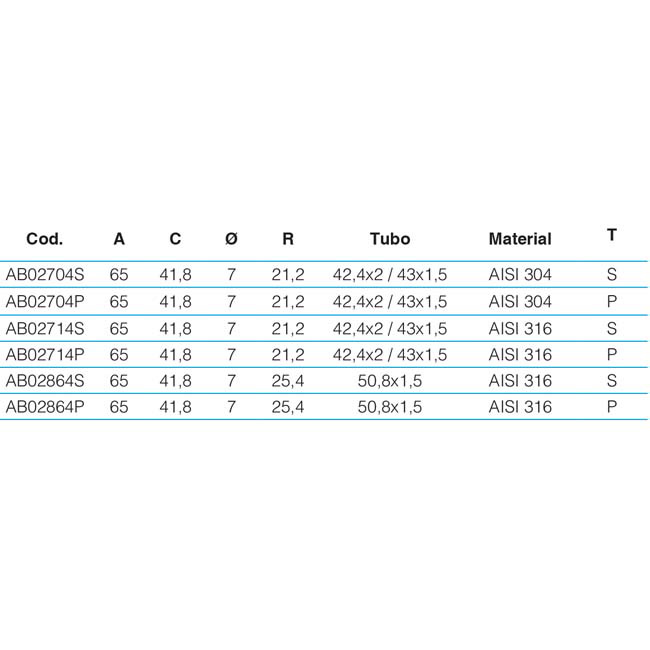Select product code AB02704P

[45, 301]
